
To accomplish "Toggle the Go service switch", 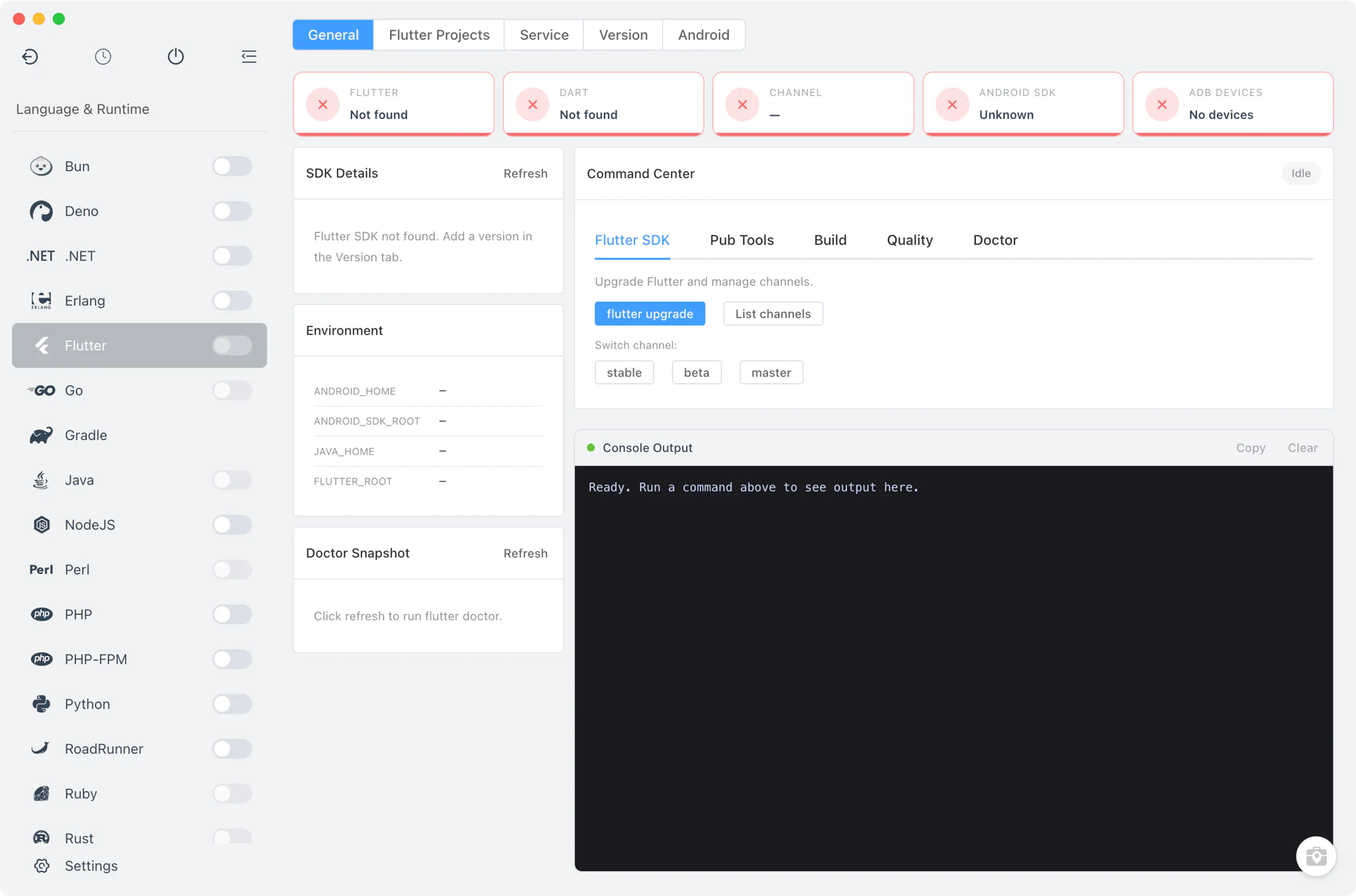I will (x=232, y=390).
